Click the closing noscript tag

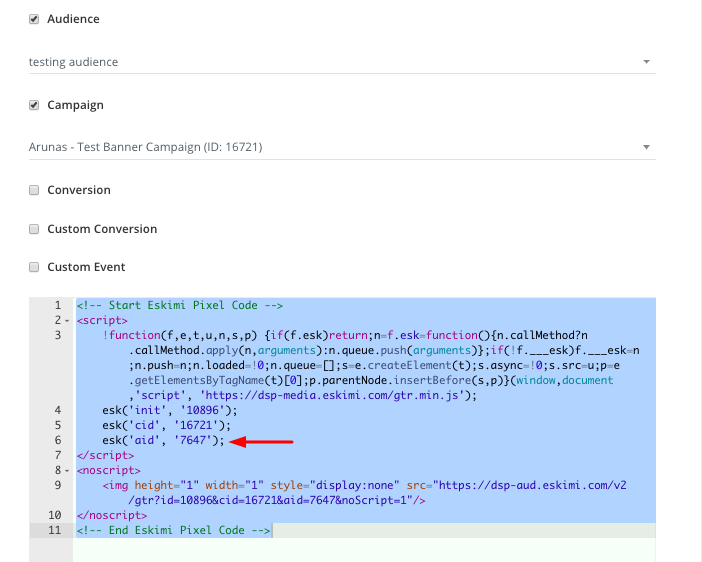click(x=111, y=515)
